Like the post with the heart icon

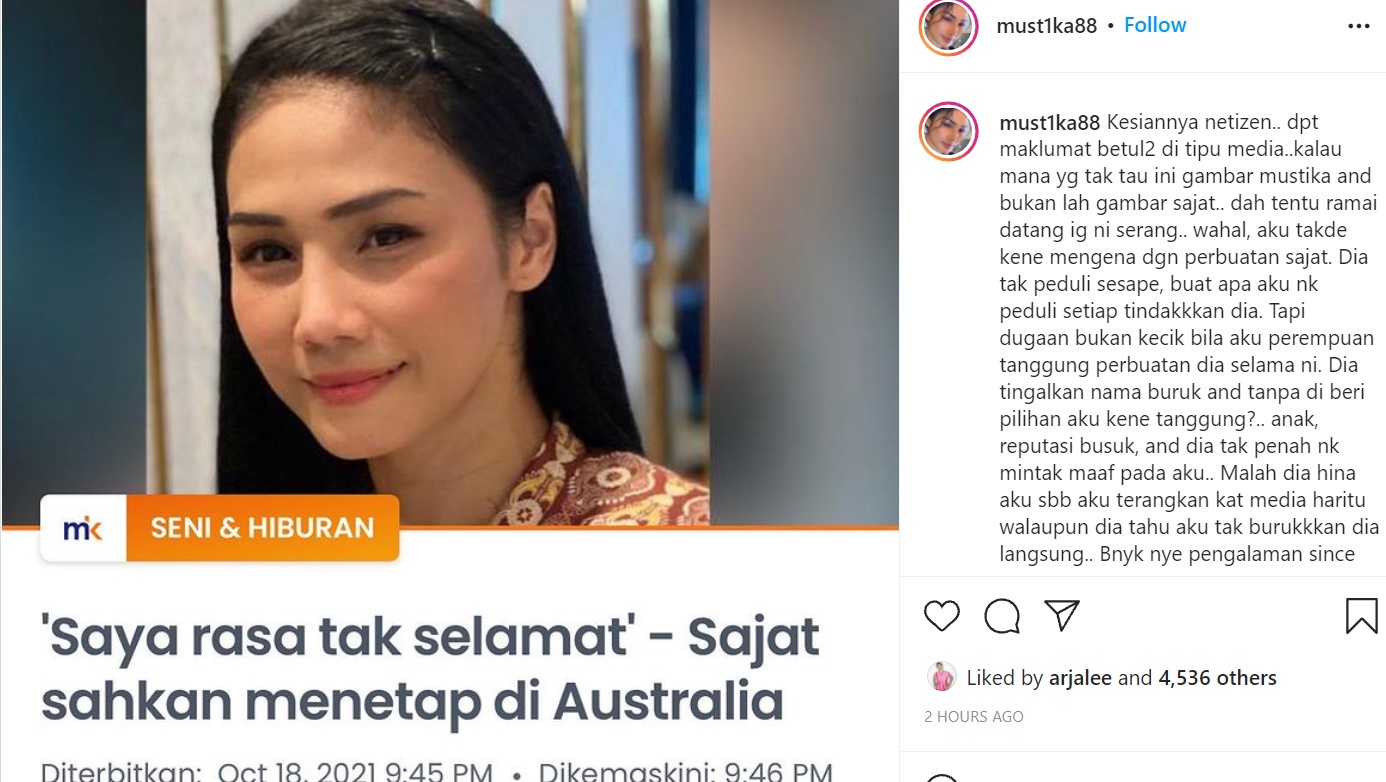click(941, 616)
